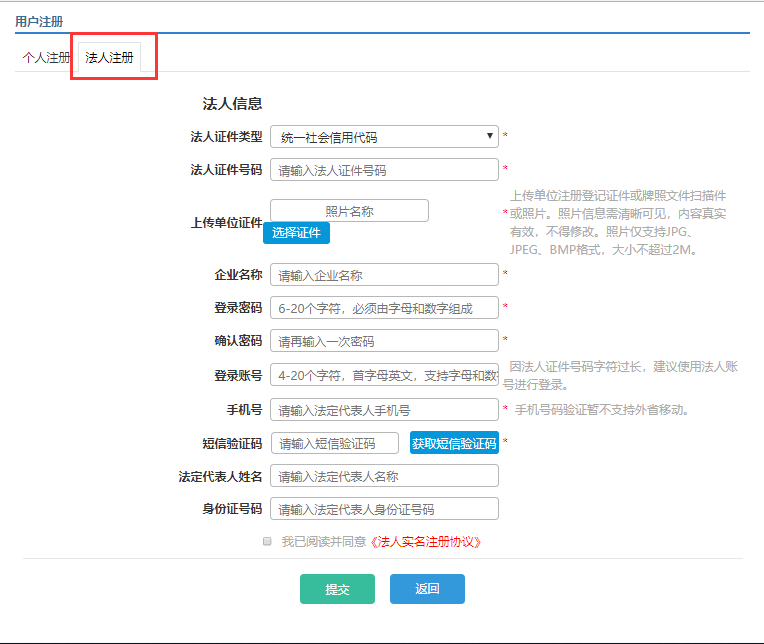
Task: Switch to the 个人注册 tab
Action: [46, 58]
